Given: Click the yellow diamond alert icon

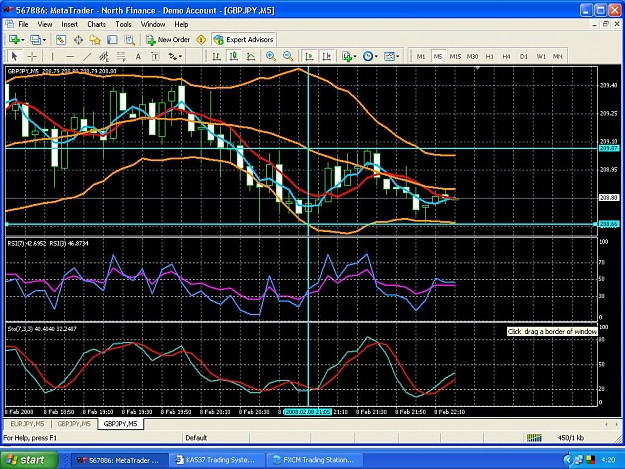Looking at the screenshot, I should tap(201, 39).
